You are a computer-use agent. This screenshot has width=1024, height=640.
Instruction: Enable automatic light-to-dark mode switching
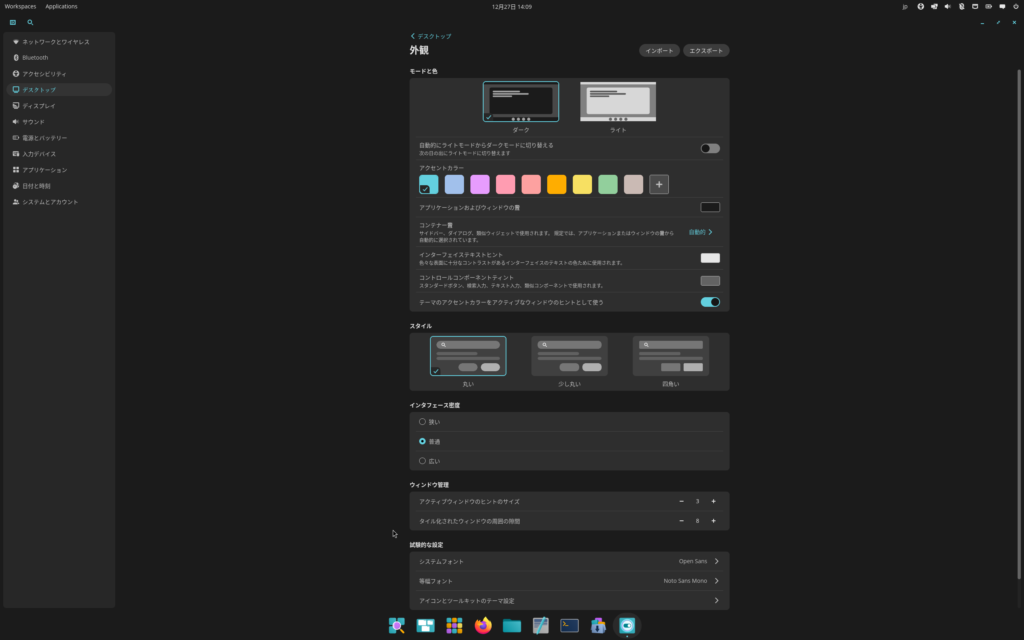(710, 148)
